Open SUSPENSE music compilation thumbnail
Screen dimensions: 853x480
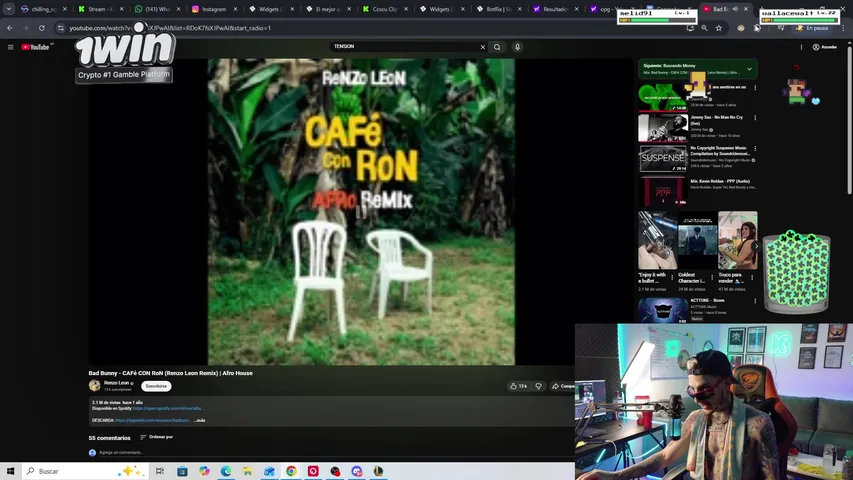tap(663, 158)
